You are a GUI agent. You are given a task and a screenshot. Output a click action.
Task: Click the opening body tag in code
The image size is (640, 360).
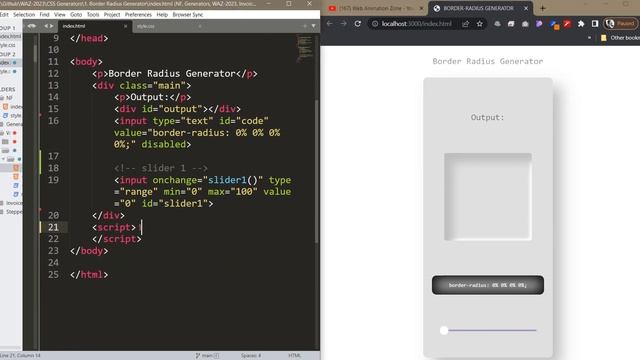click(x=86, y=62)
